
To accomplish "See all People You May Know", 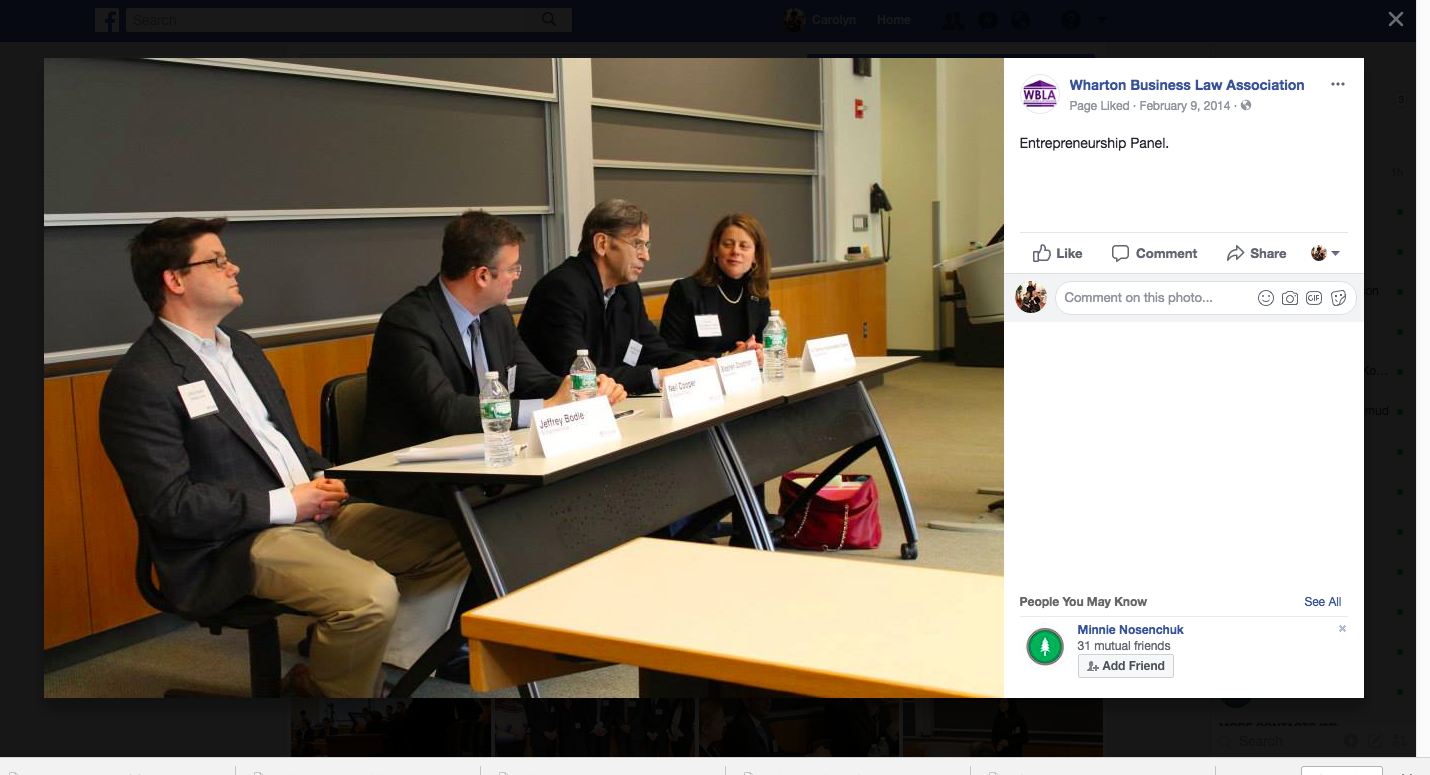I will click(x=1322, y=602).
